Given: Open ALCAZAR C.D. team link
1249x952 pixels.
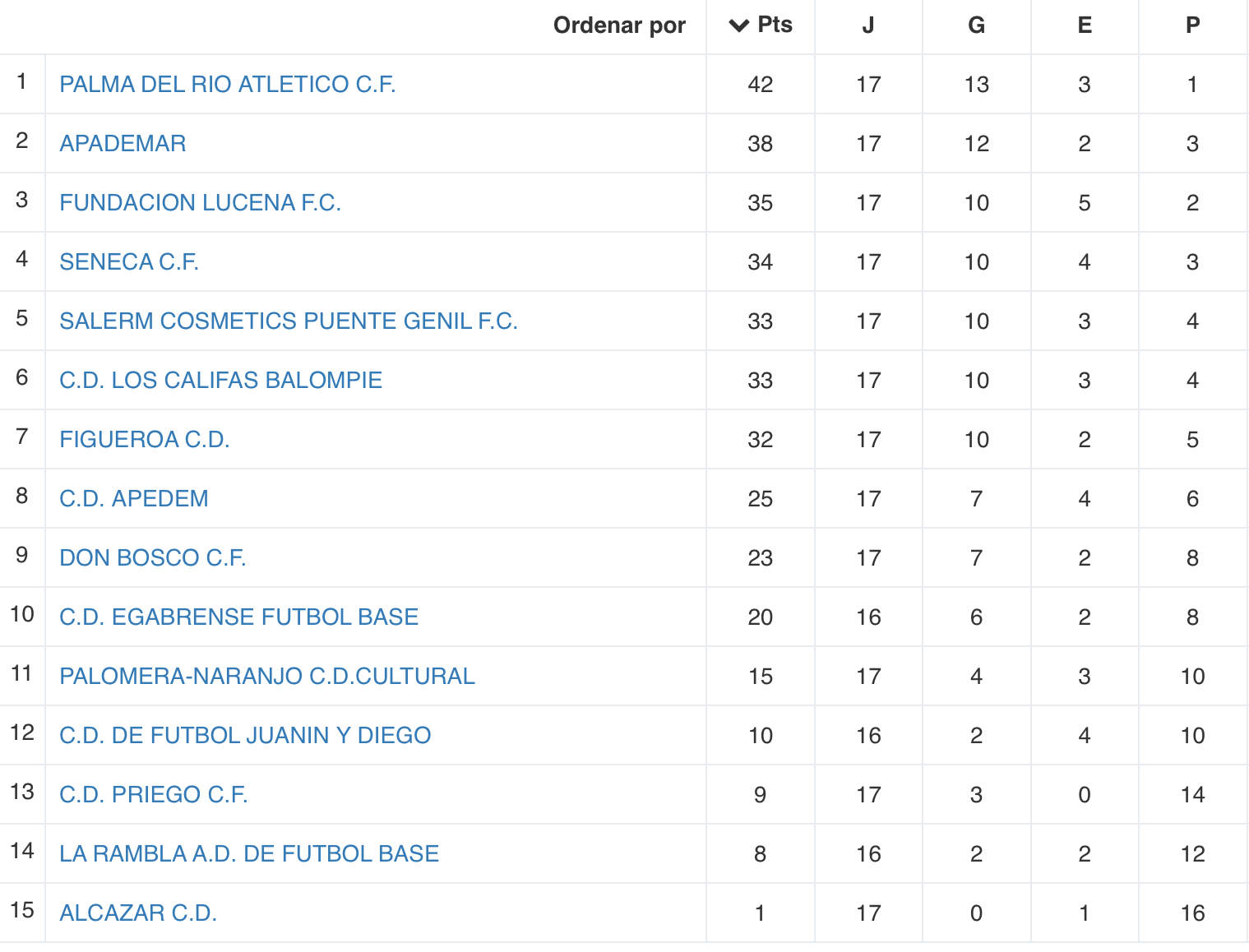Looking at the screenshot, I should tap(138, 913).
